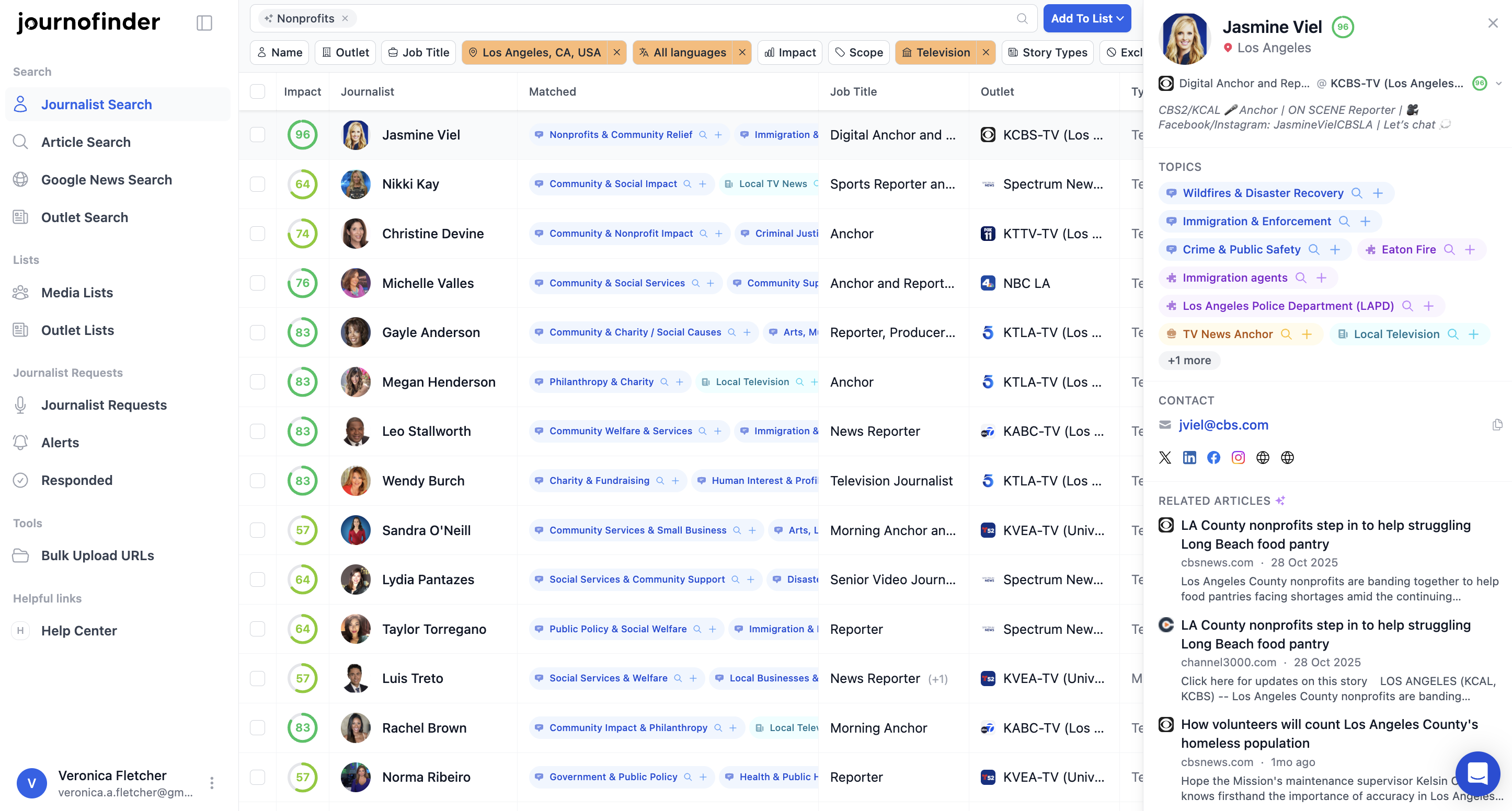The width and height of the screenshot is (1512, 811).
Task: Open Jasmine Viel's LinkedIn profile icon
Action: 1189,458
